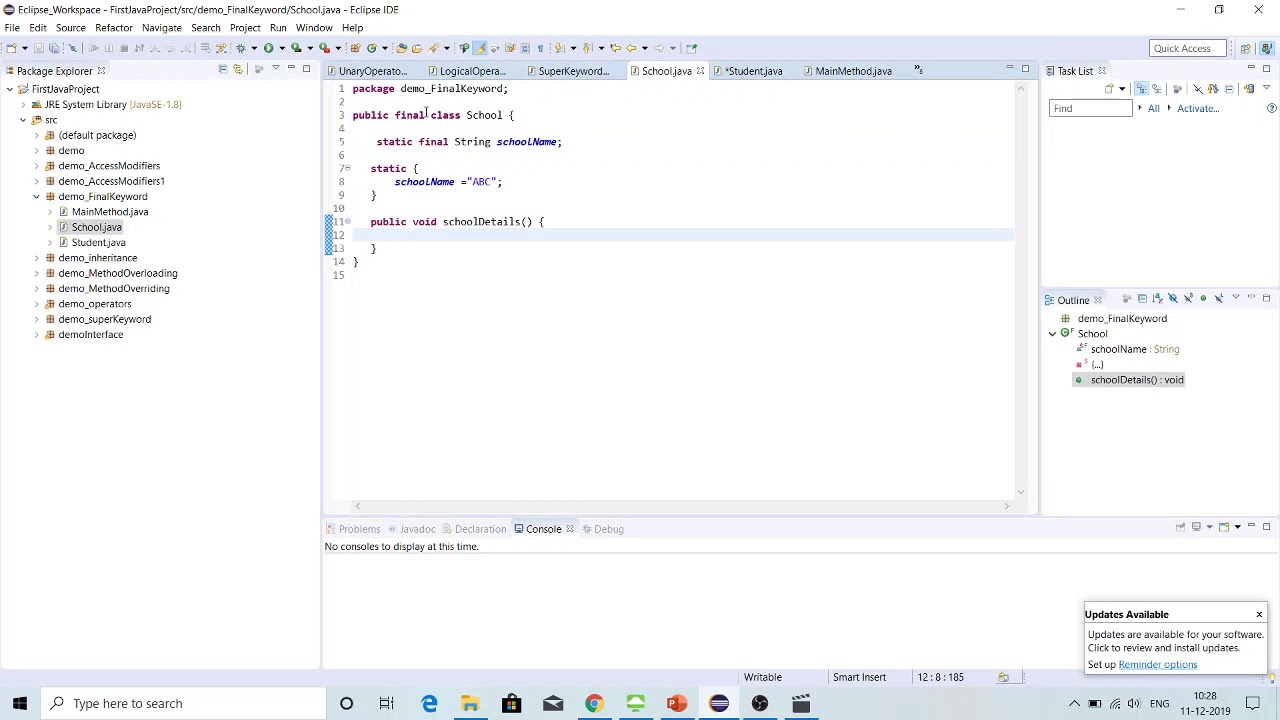Toggle Link with Editor in Package Explorer
The height and width of the screenshot is (720, 1280).
click(x=238, y=69)
